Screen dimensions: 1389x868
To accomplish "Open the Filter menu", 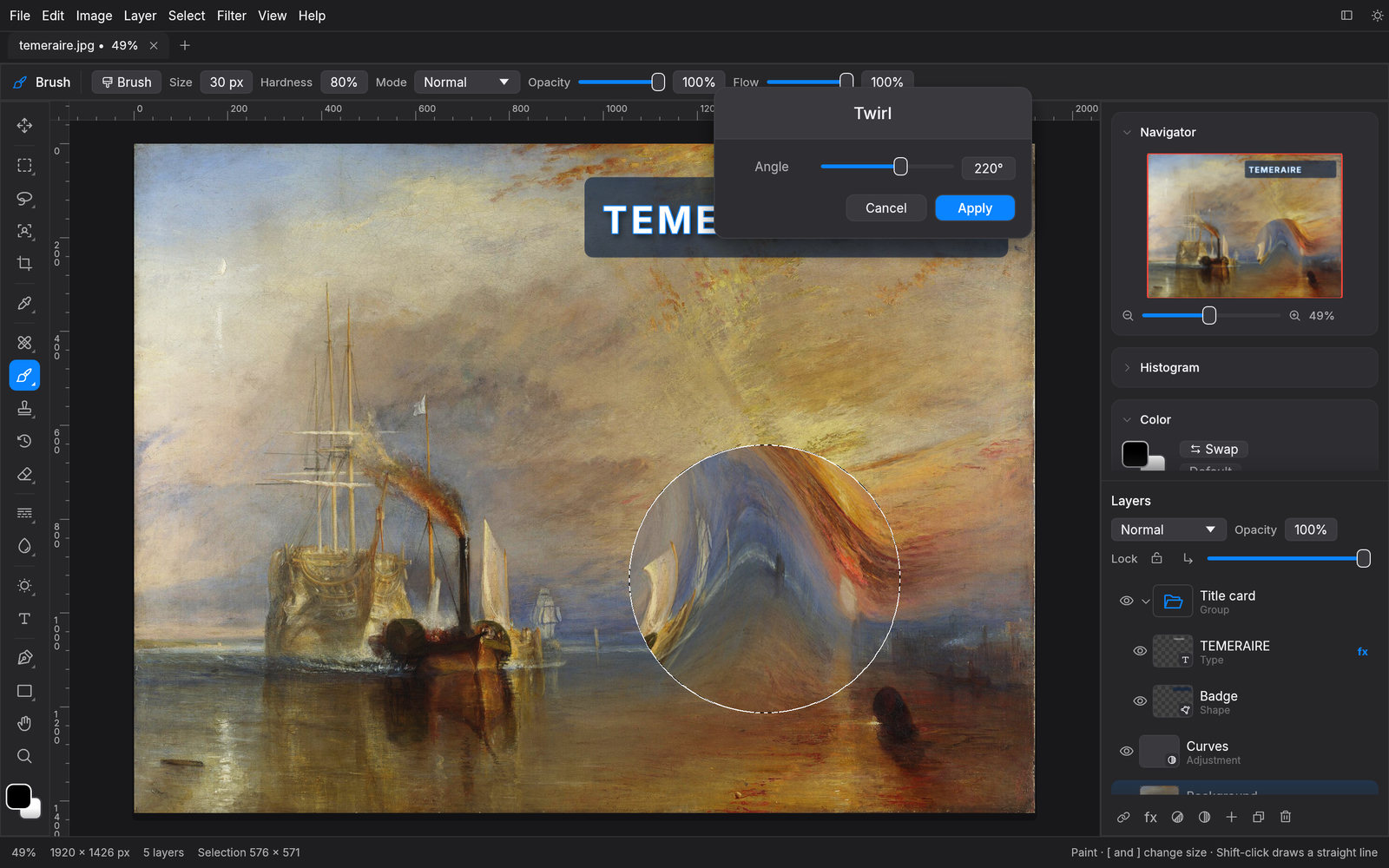I will tap(231, 16).
